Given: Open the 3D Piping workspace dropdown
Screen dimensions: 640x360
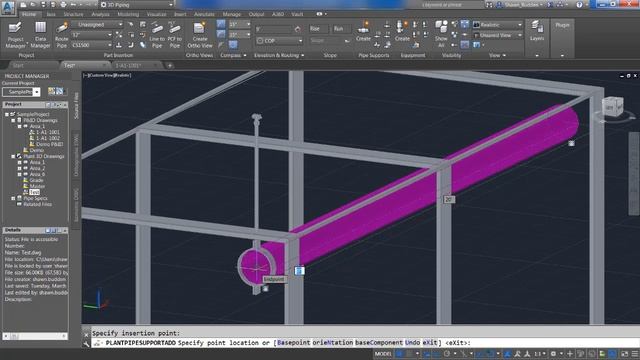Looking at the screenshot, I should [138, 4].
